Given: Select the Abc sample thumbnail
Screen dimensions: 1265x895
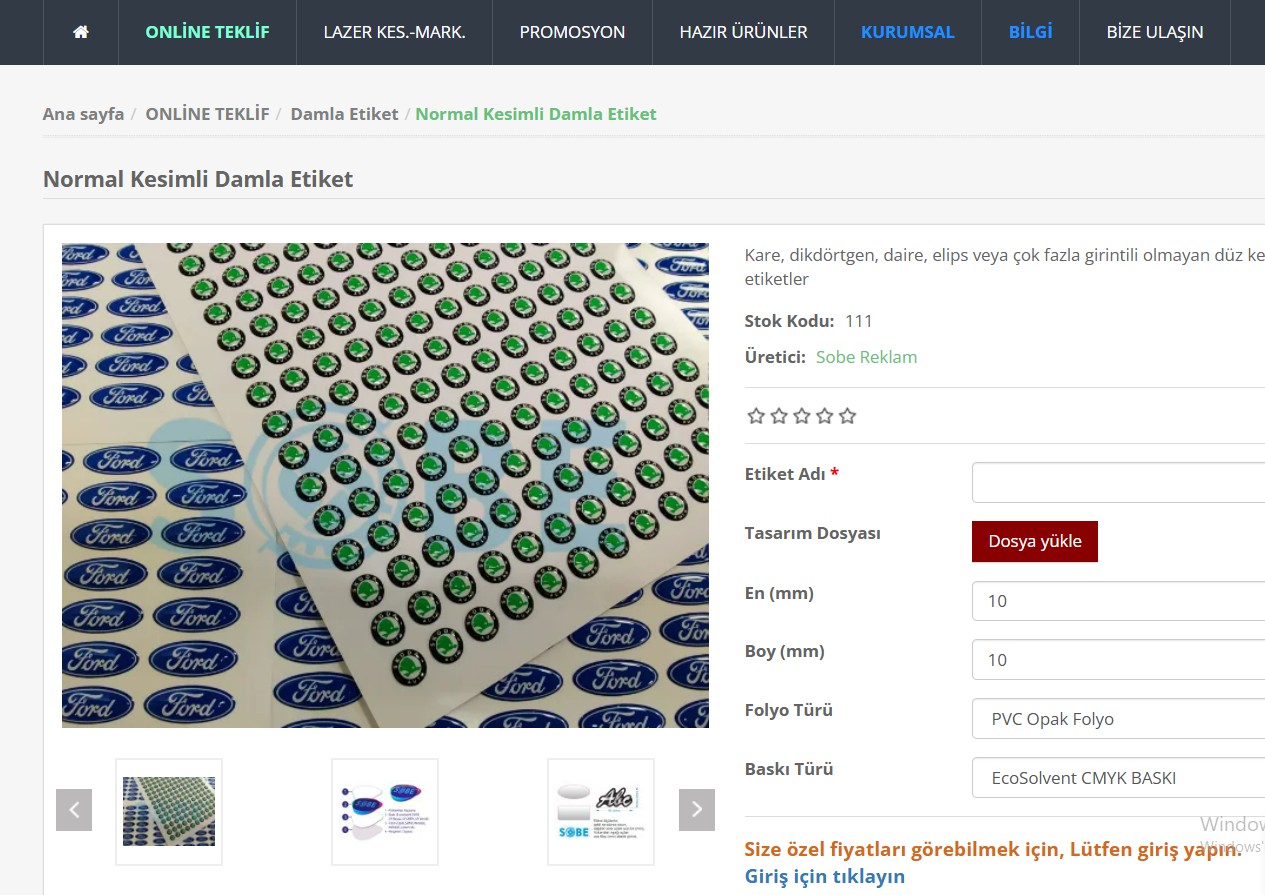Looking at the screenshot, I should coord(601,811).
